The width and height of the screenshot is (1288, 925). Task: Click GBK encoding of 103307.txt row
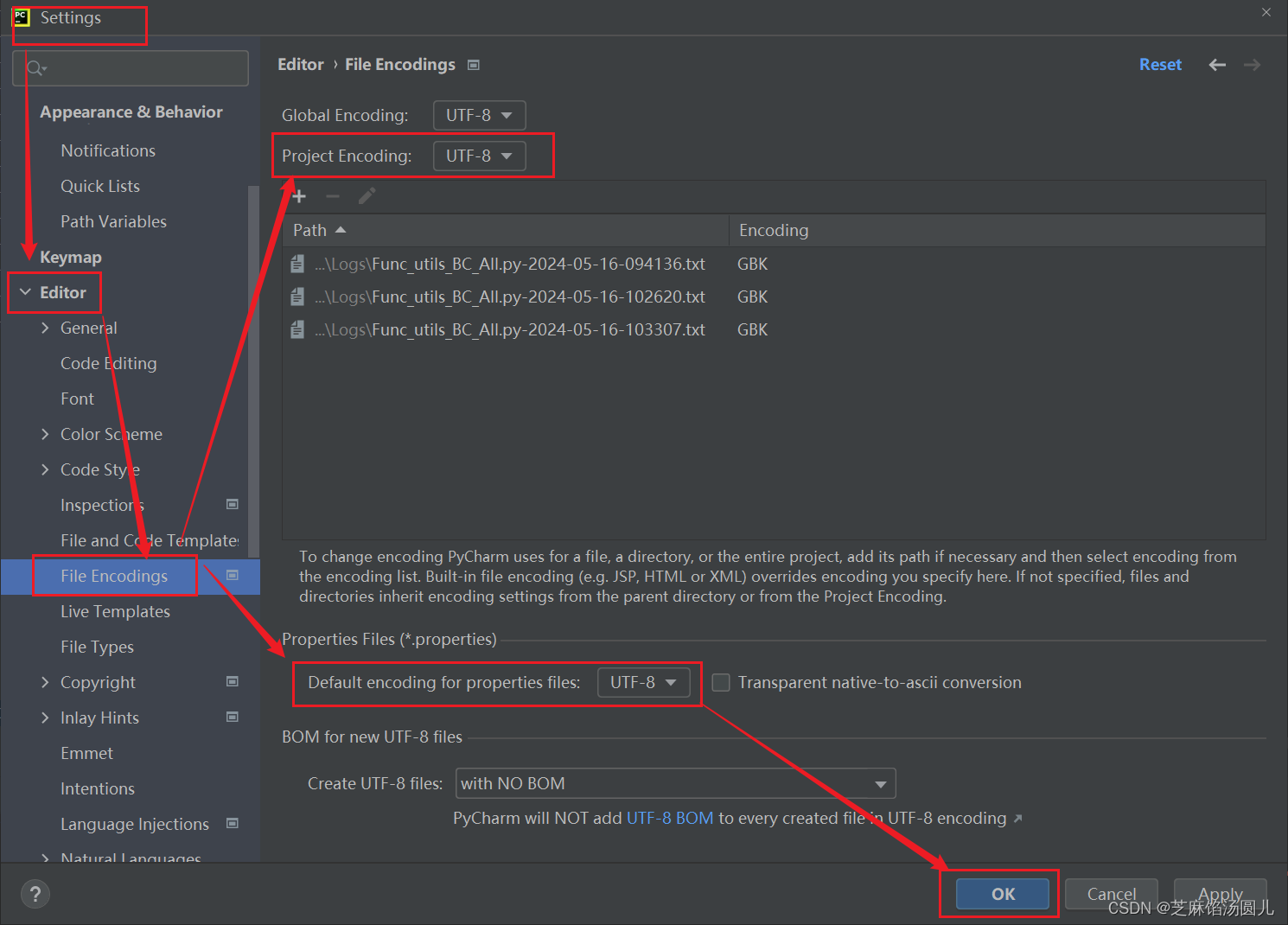(753, 329)
